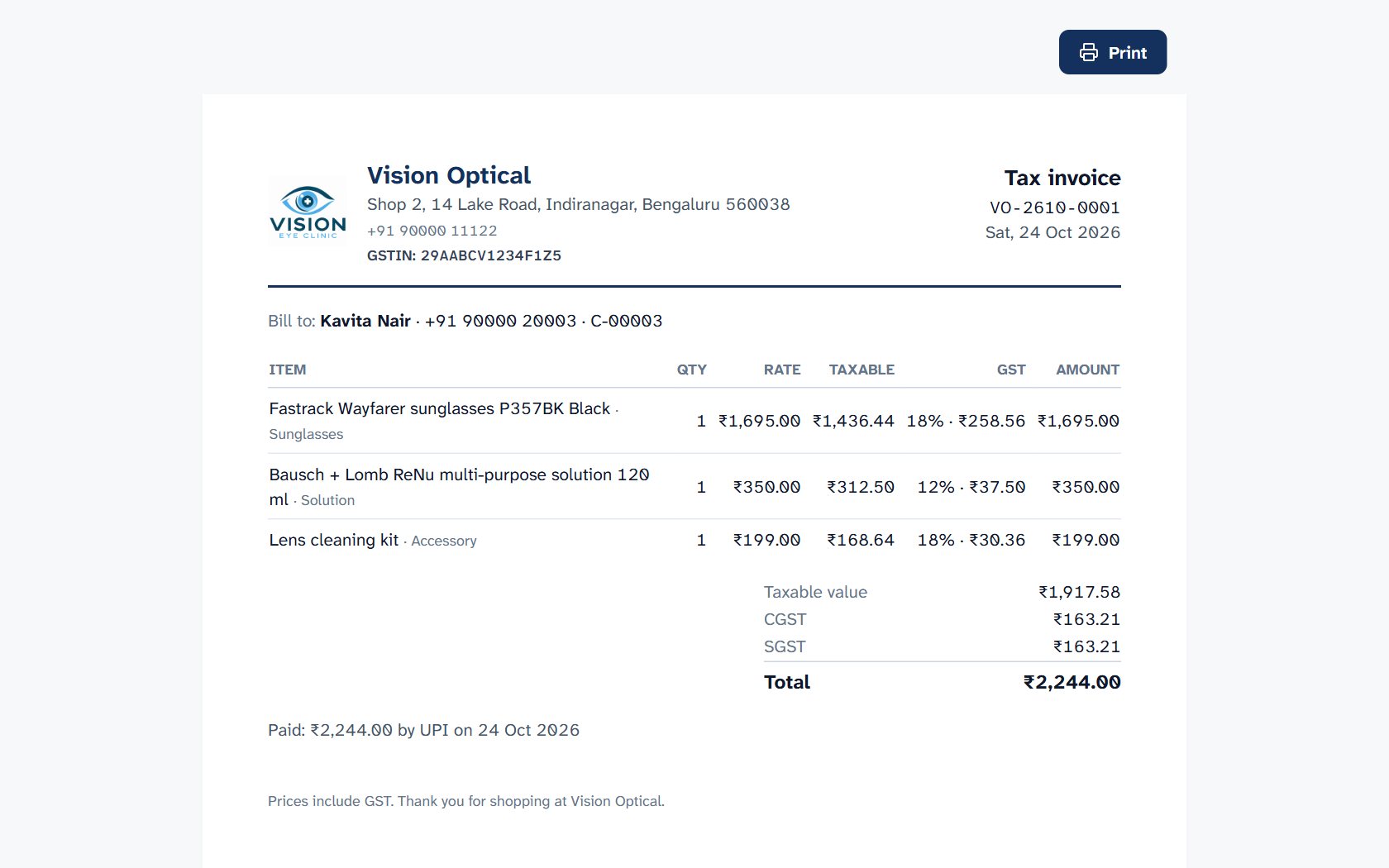This screenshot has height=868, width=1389.
Task: Click GST cell 18% · ₹258.56
Action: (x=966, y=421)
